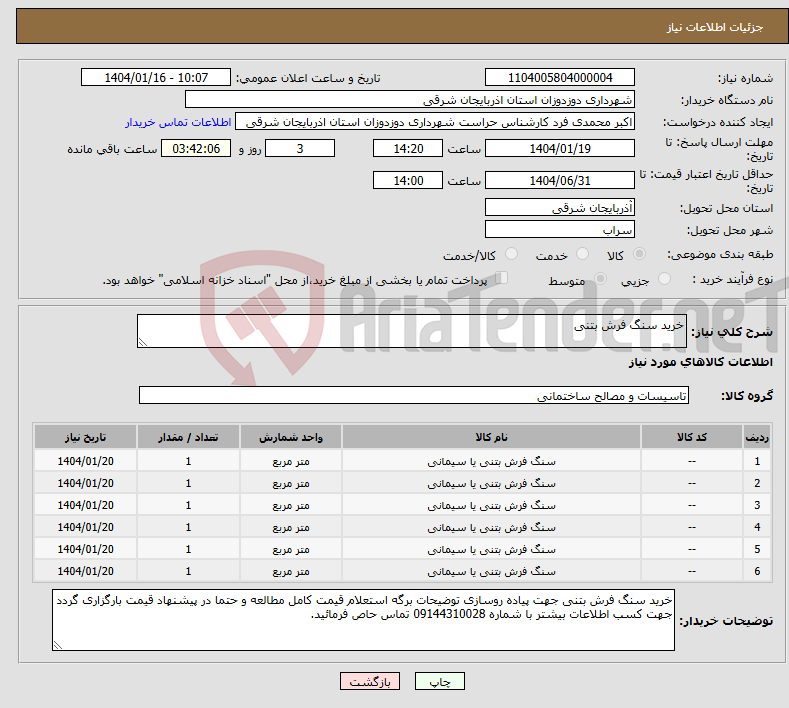Click the resize handle of توضیحات خریدار box
This screenshot has height=708, width=789.
[x=58, y=645]
